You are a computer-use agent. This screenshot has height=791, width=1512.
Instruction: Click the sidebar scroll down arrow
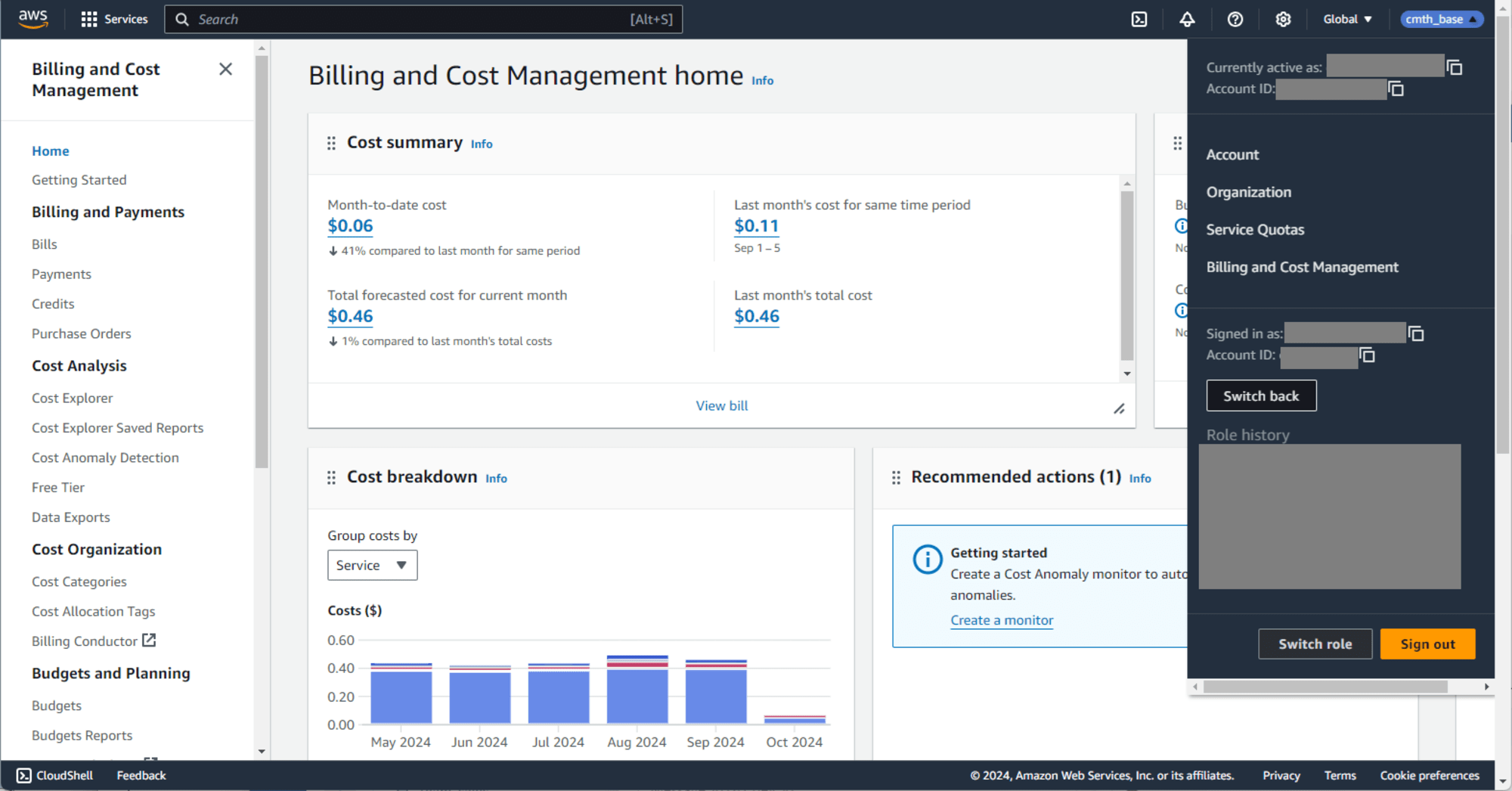coord(262,751)
